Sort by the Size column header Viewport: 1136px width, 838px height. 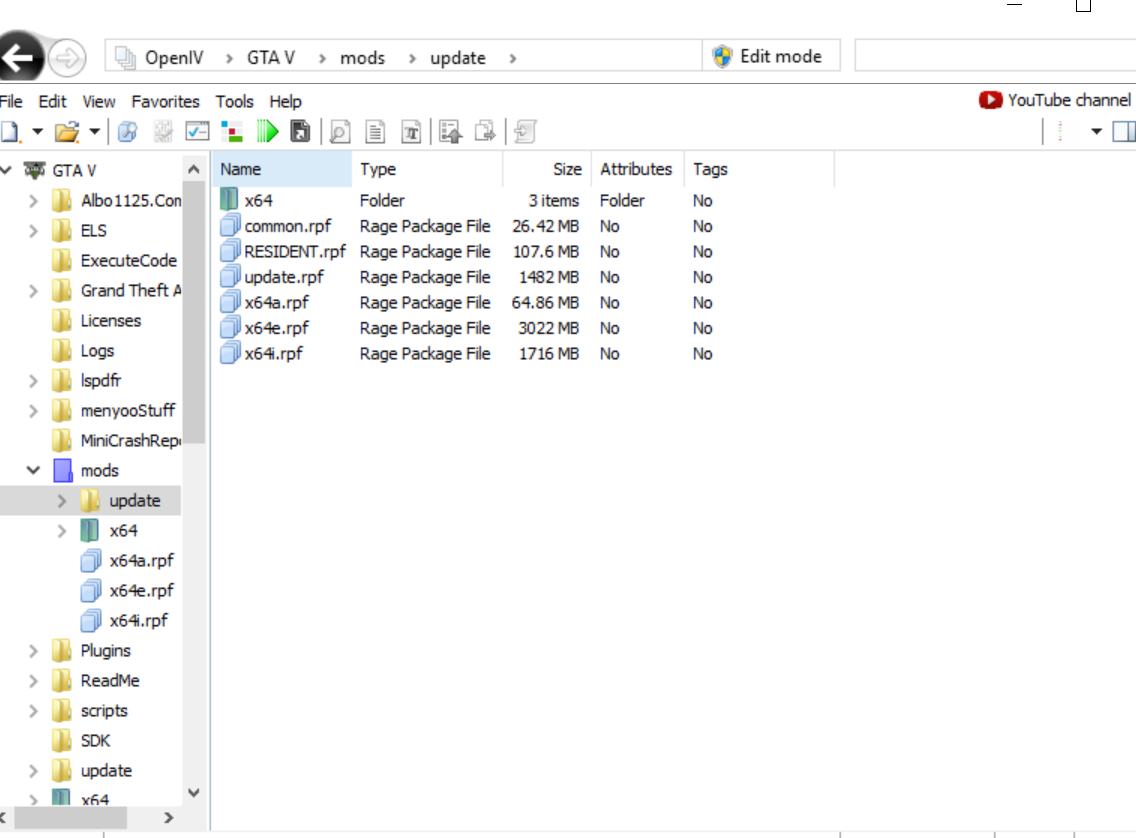(547, 169)
